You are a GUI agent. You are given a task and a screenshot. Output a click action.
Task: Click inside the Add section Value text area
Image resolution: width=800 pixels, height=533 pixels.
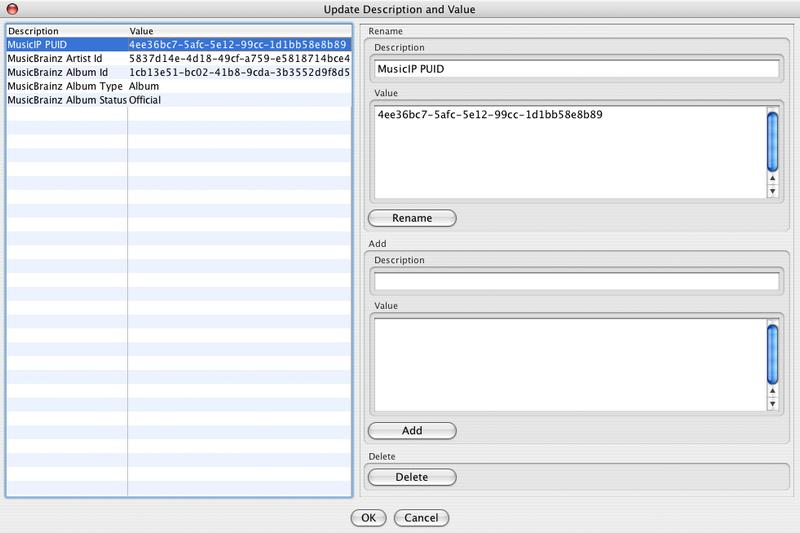pyautogui.click(x=570, y=365)
